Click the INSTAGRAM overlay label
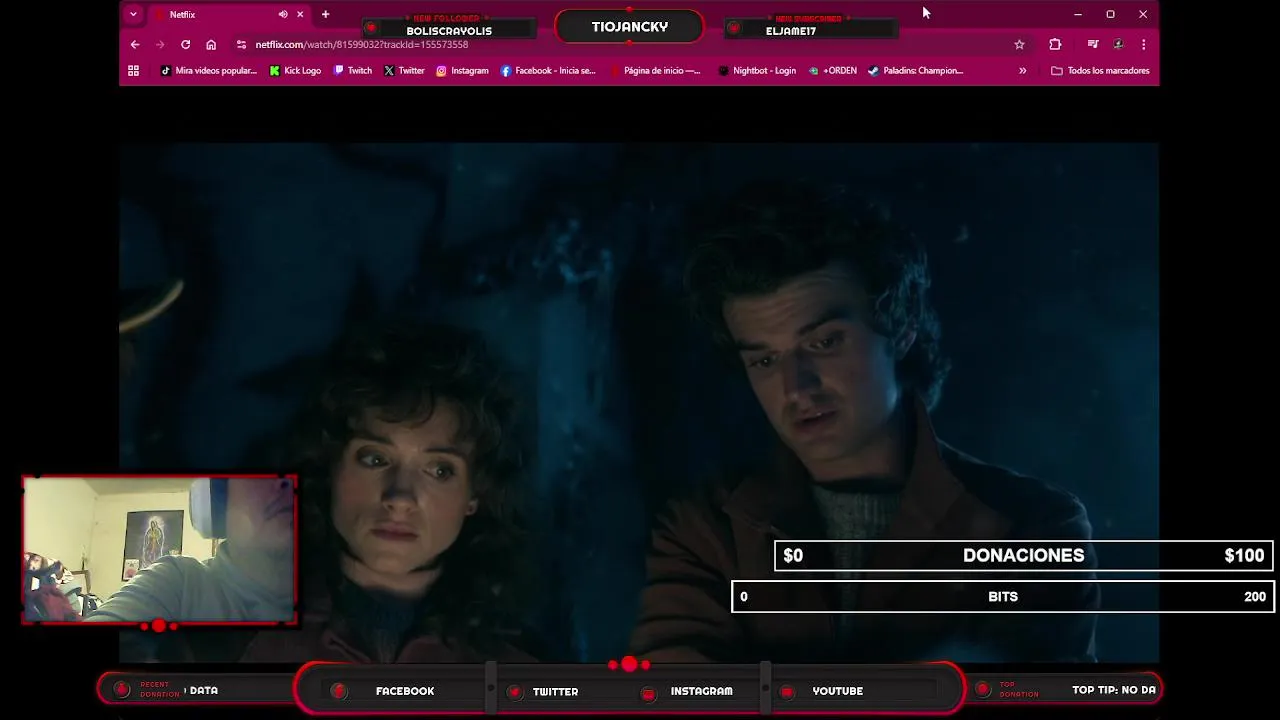The image size is (1280, 720). point(701,691)
